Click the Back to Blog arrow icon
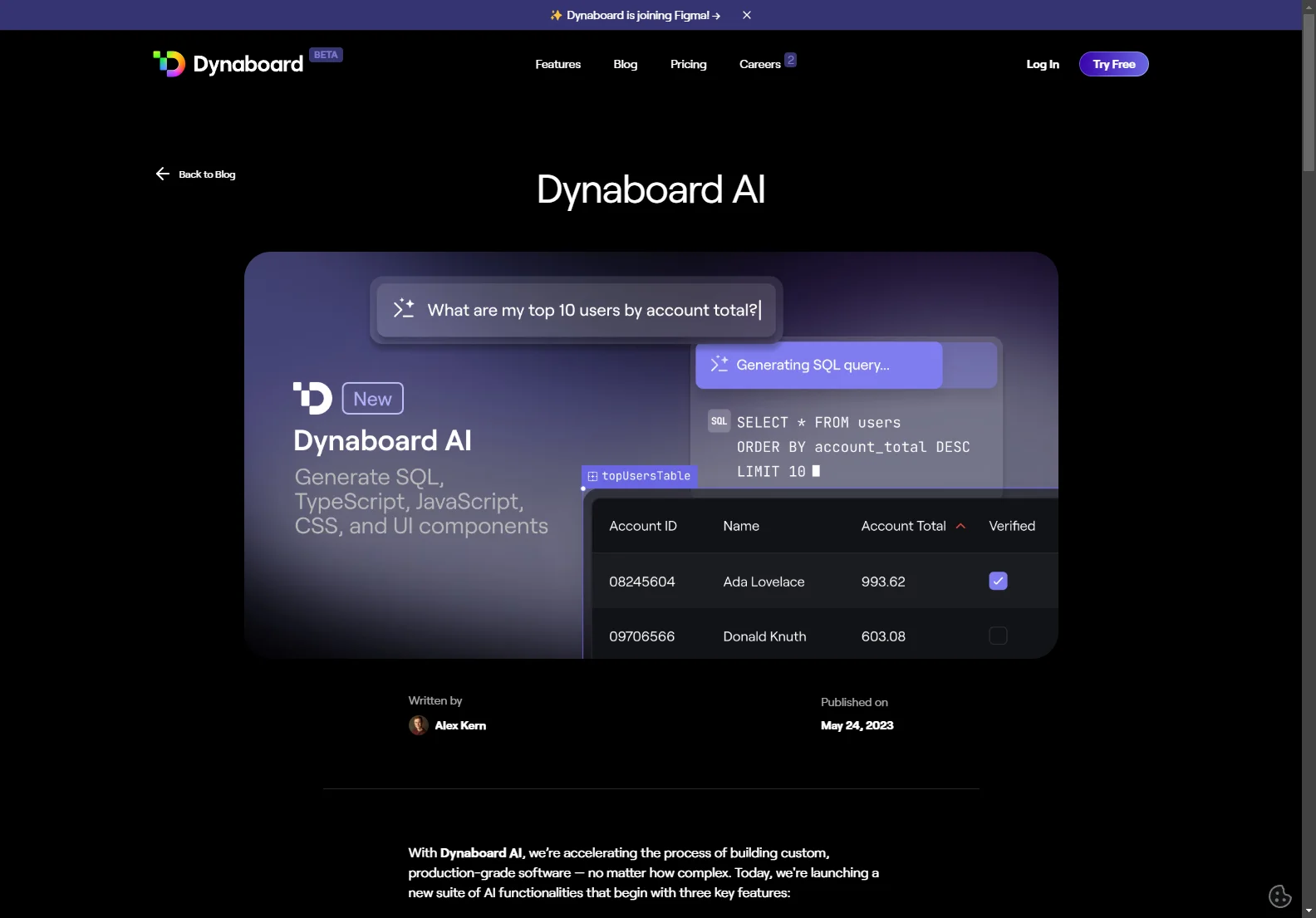 coord(162,174)
